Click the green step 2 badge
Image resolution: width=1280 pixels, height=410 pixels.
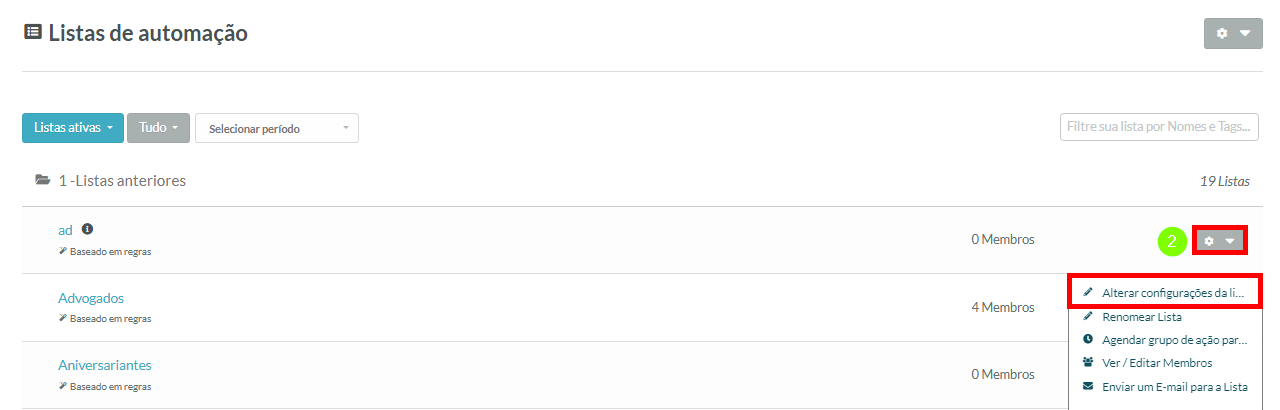pos(1172,241)
